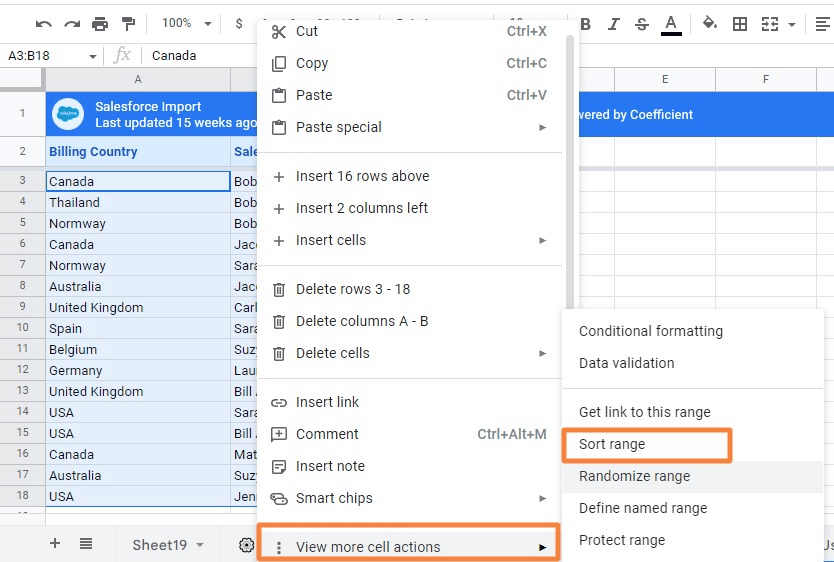Open the Name box dropdown arrow
The width and height of the screenshot is (834, 562).
[93, 56]
